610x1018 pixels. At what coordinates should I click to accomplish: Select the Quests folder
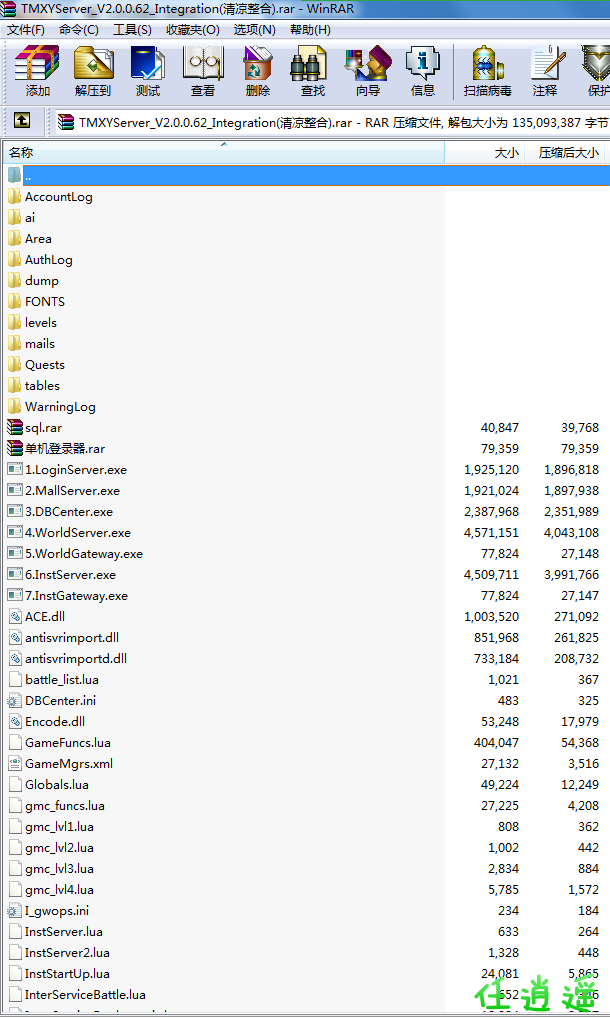click(45, 364)
